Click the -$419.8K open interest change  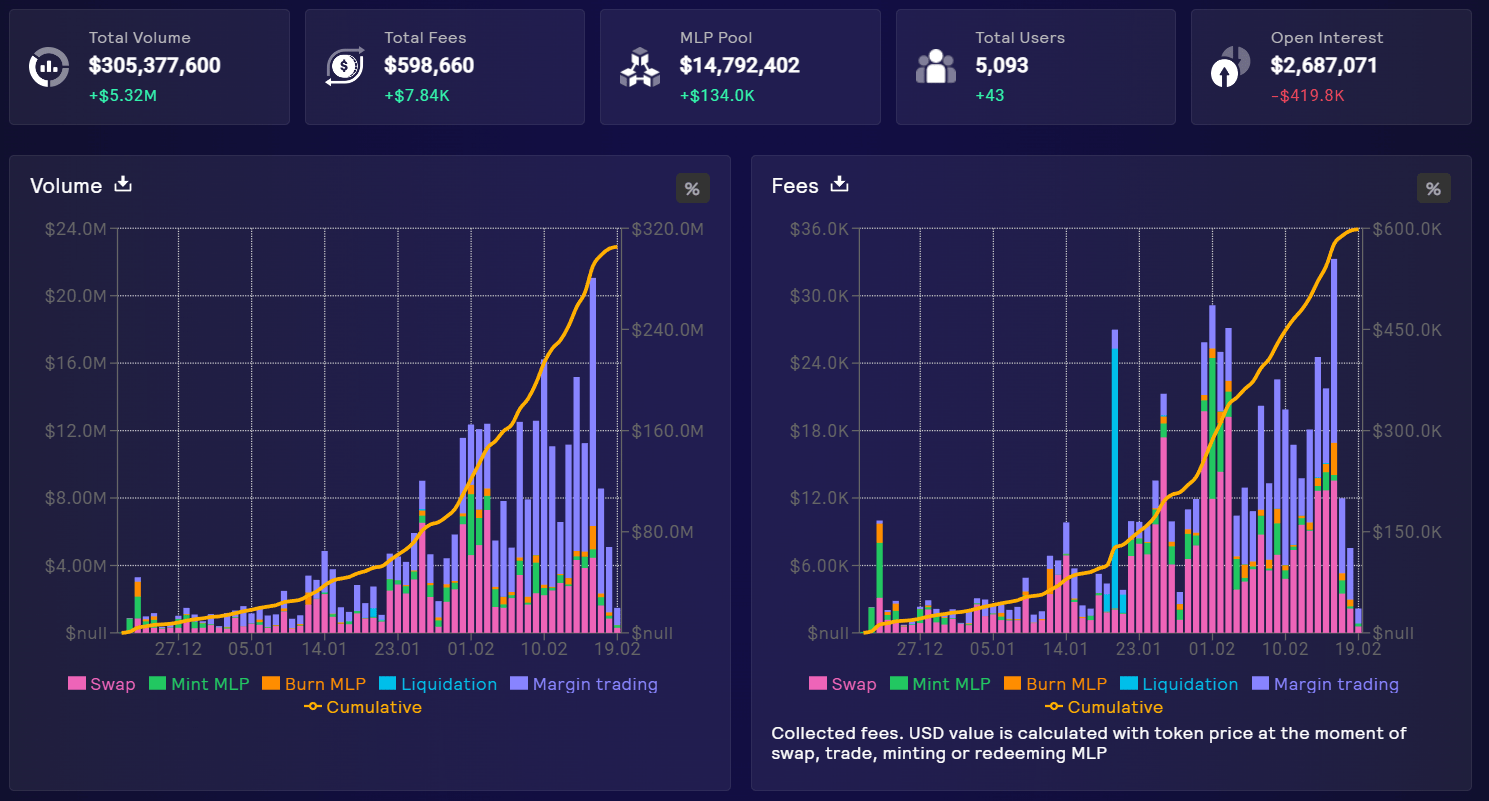point(1308,96)
